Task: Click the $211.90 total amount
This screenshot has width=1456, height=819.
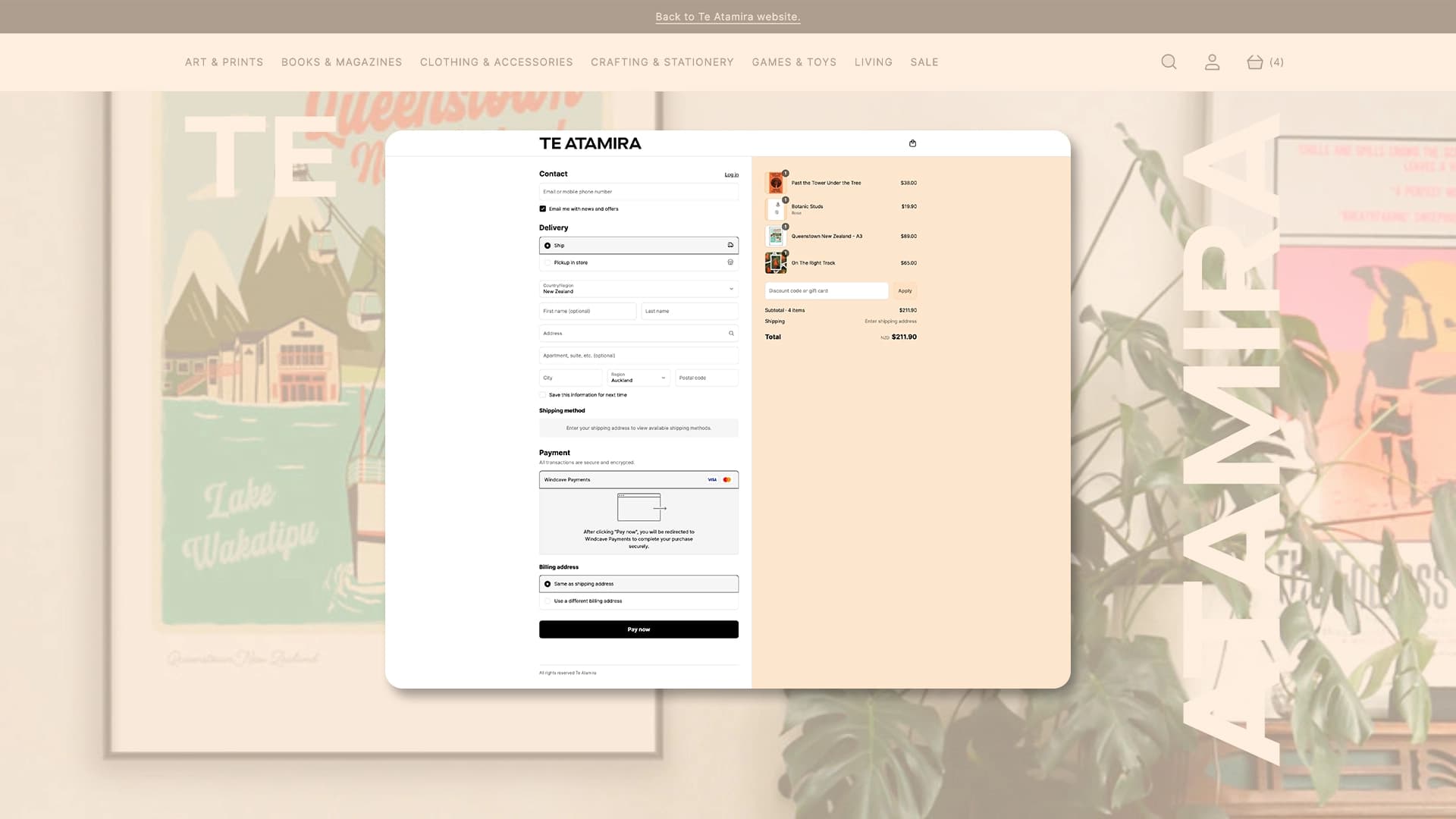Action: coord(904,337)
